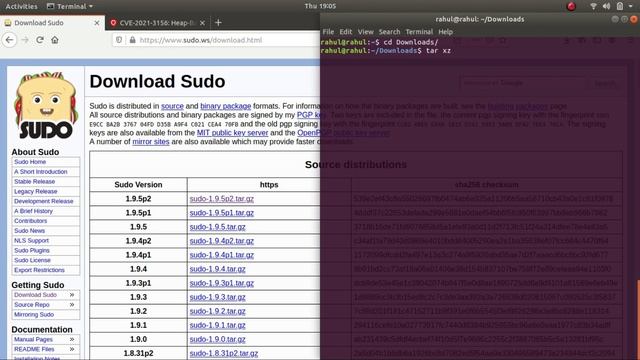This screenshot has height=360, width=640.
Task: Open the clock showing Thu 19:05
Action: 320,6
